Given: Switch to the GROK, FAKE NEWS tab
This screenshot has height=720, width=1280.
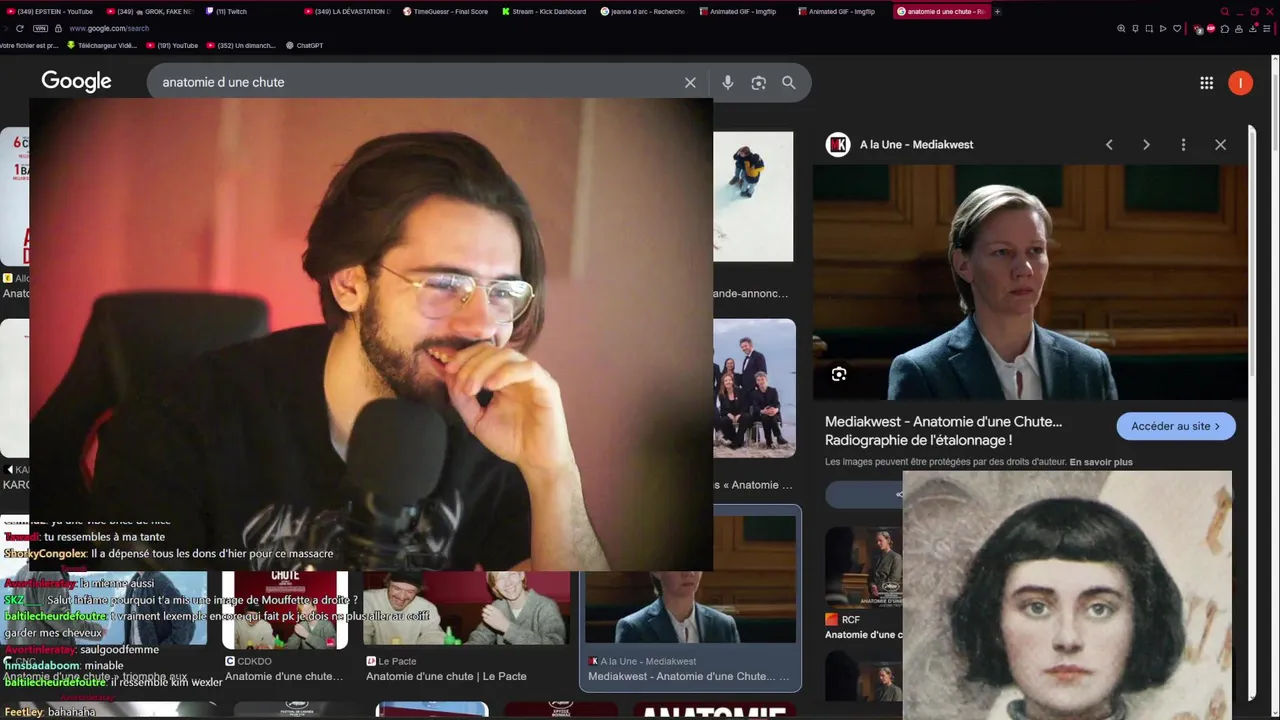Looking at the screenshot, I should 150,12.
